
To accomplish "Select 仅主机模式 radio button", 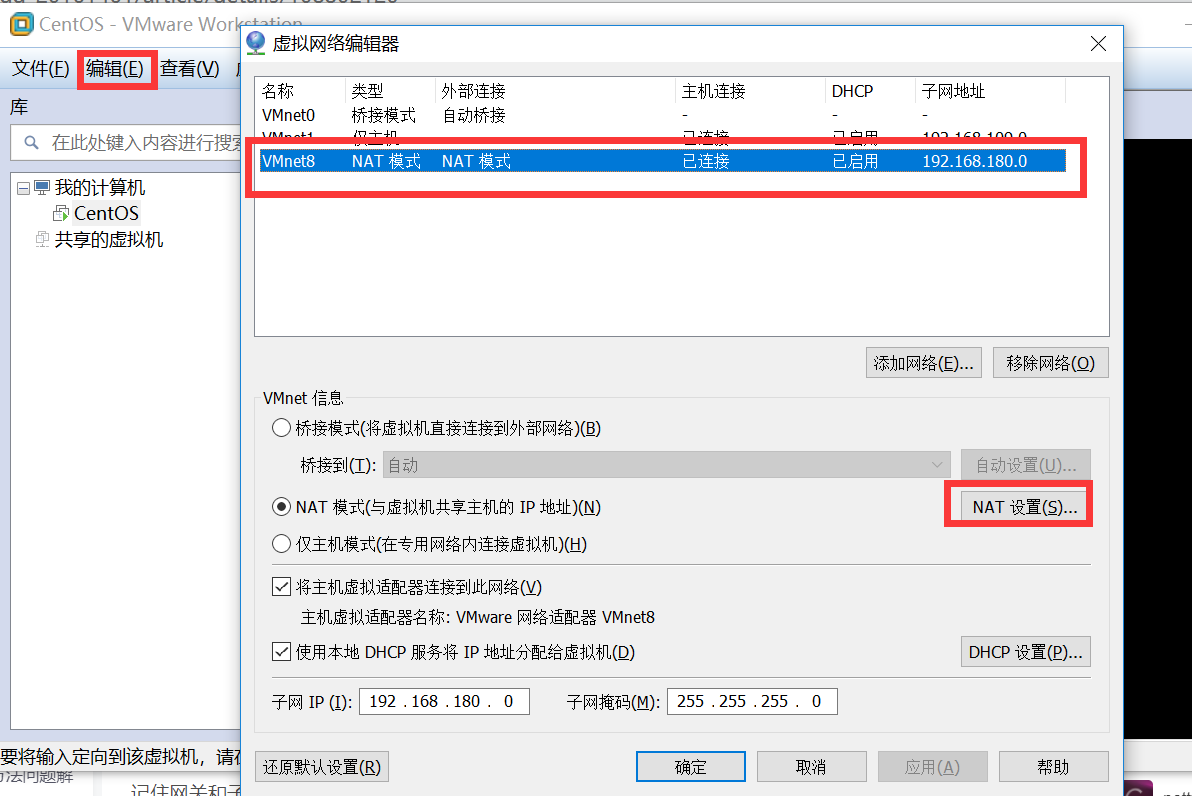I will click(x=281, y=544).
